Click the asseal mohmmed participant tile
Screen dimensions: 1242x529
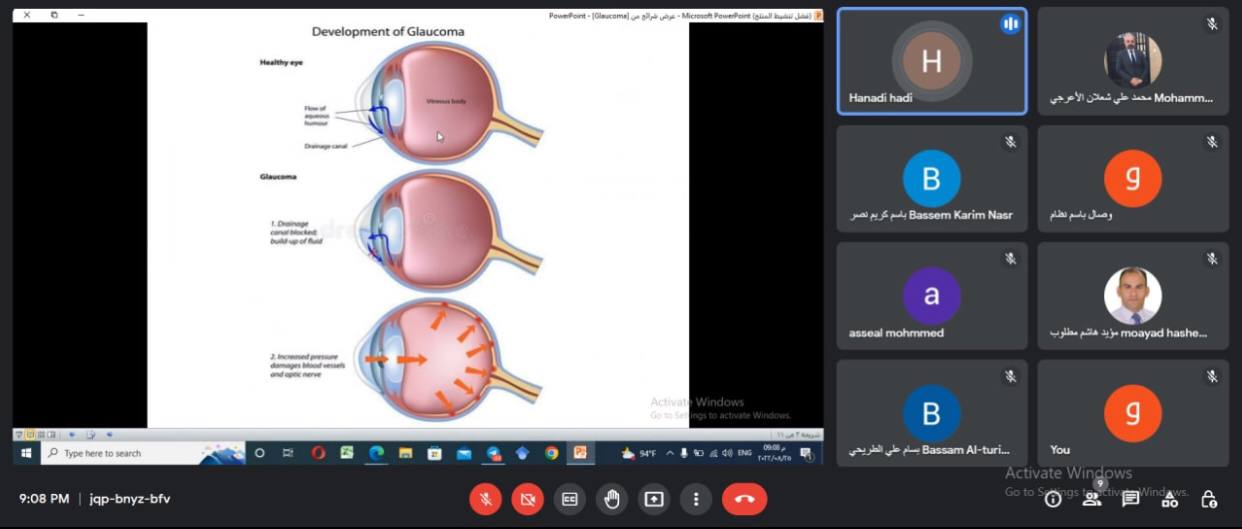coord(931,296)
